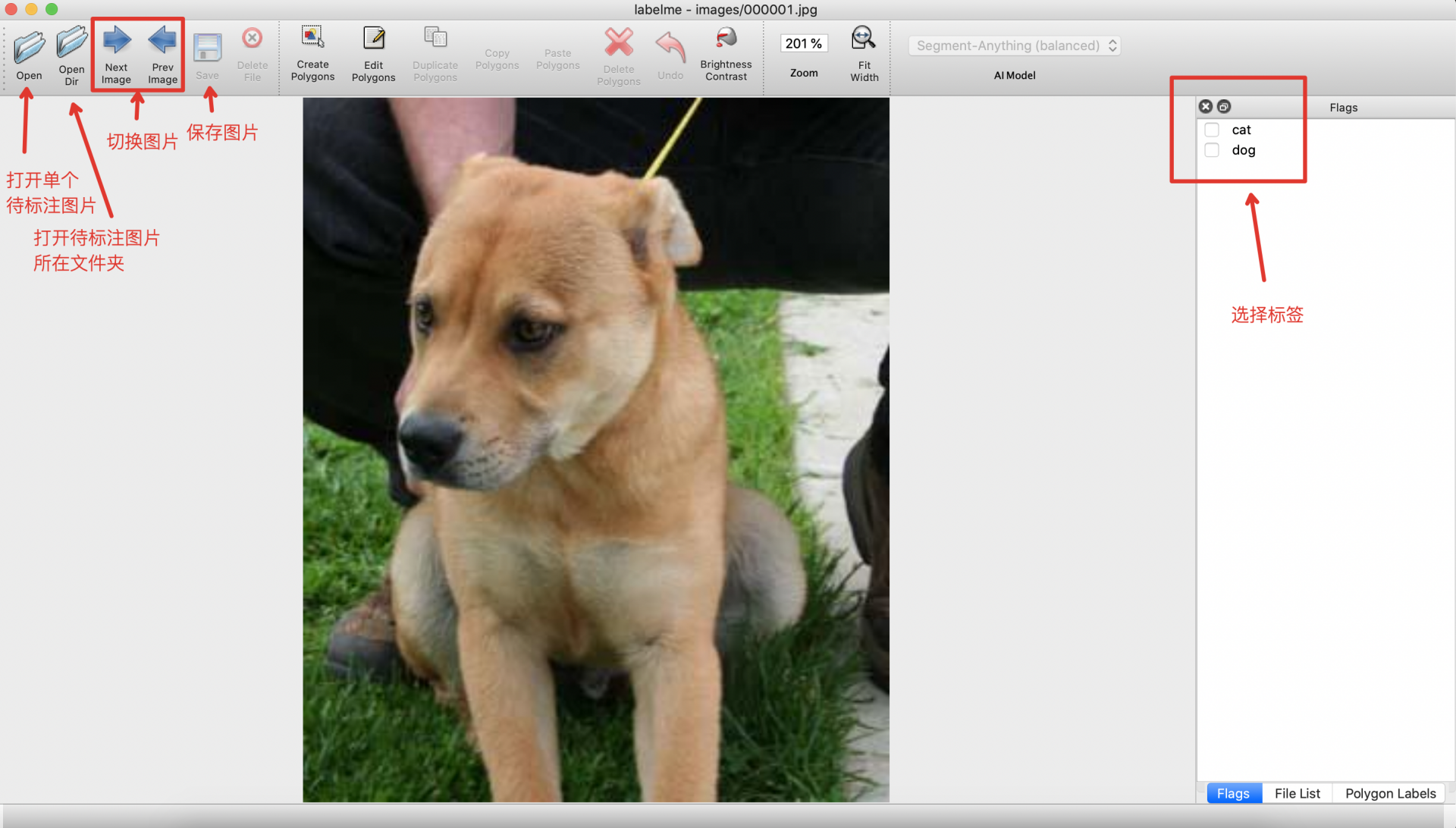Check the dog flag checkbox
This screenshot has width=1456, height=828.
(x=1212, y=150)
